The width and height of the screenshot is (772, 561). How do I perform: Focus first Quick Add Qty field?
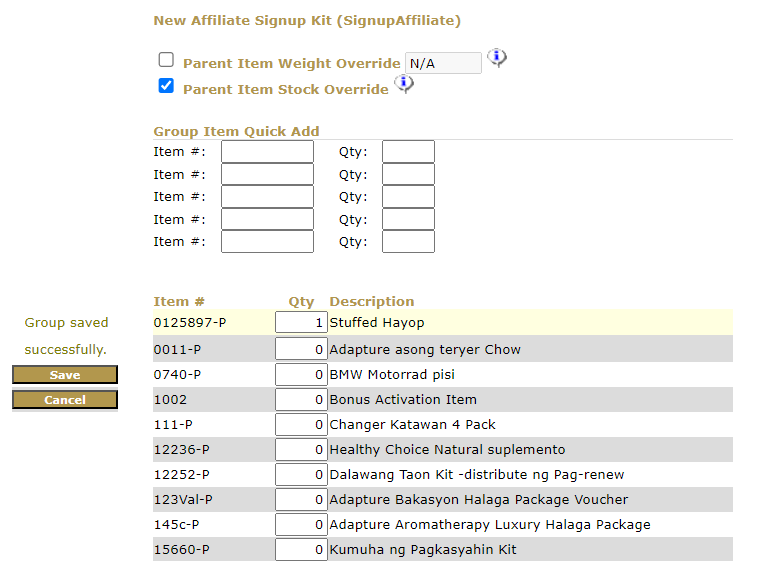tap(408, 152)
